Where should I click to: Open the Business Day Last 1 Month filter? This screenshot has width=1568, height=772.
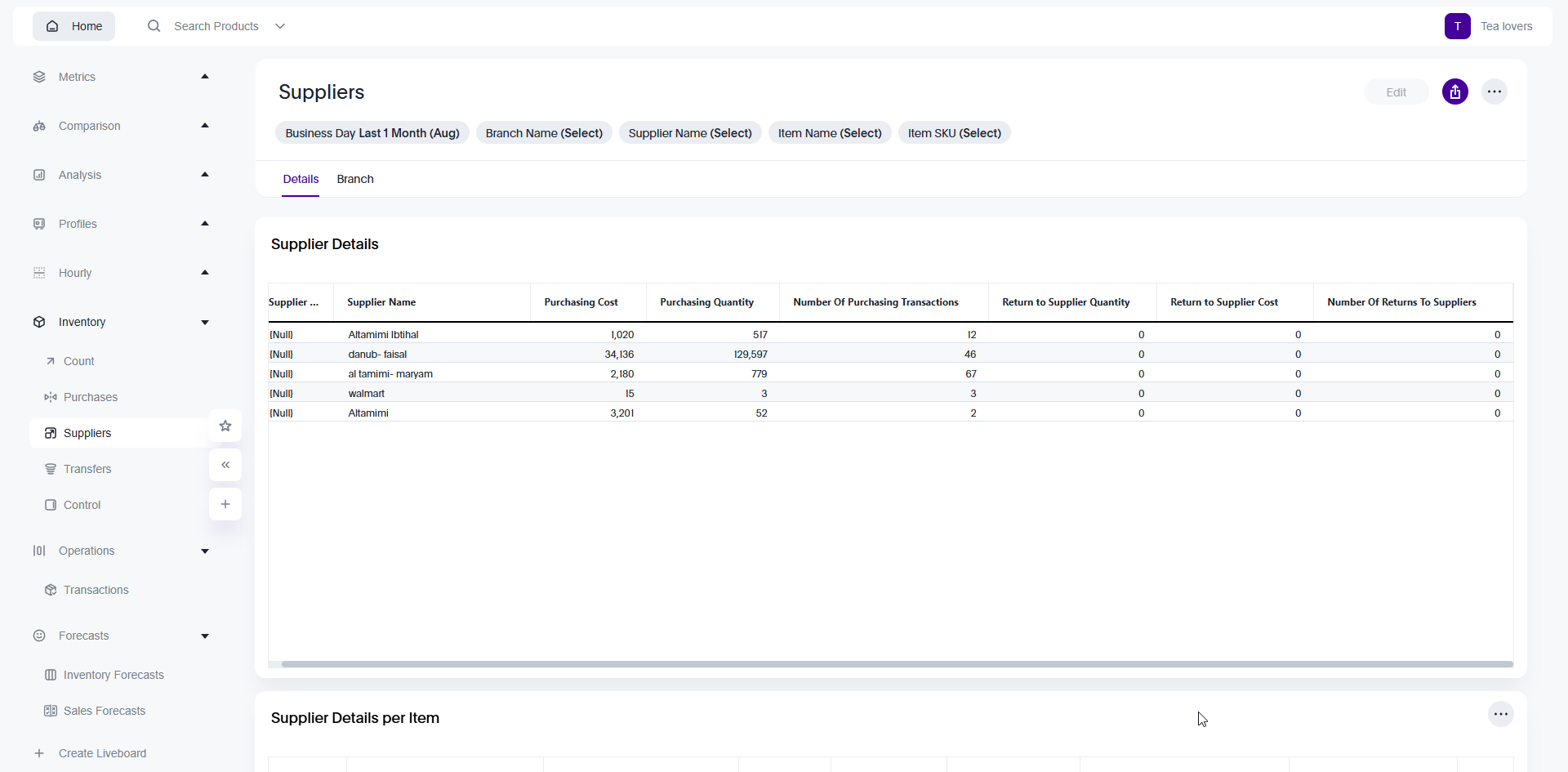(x=372, y=133)
